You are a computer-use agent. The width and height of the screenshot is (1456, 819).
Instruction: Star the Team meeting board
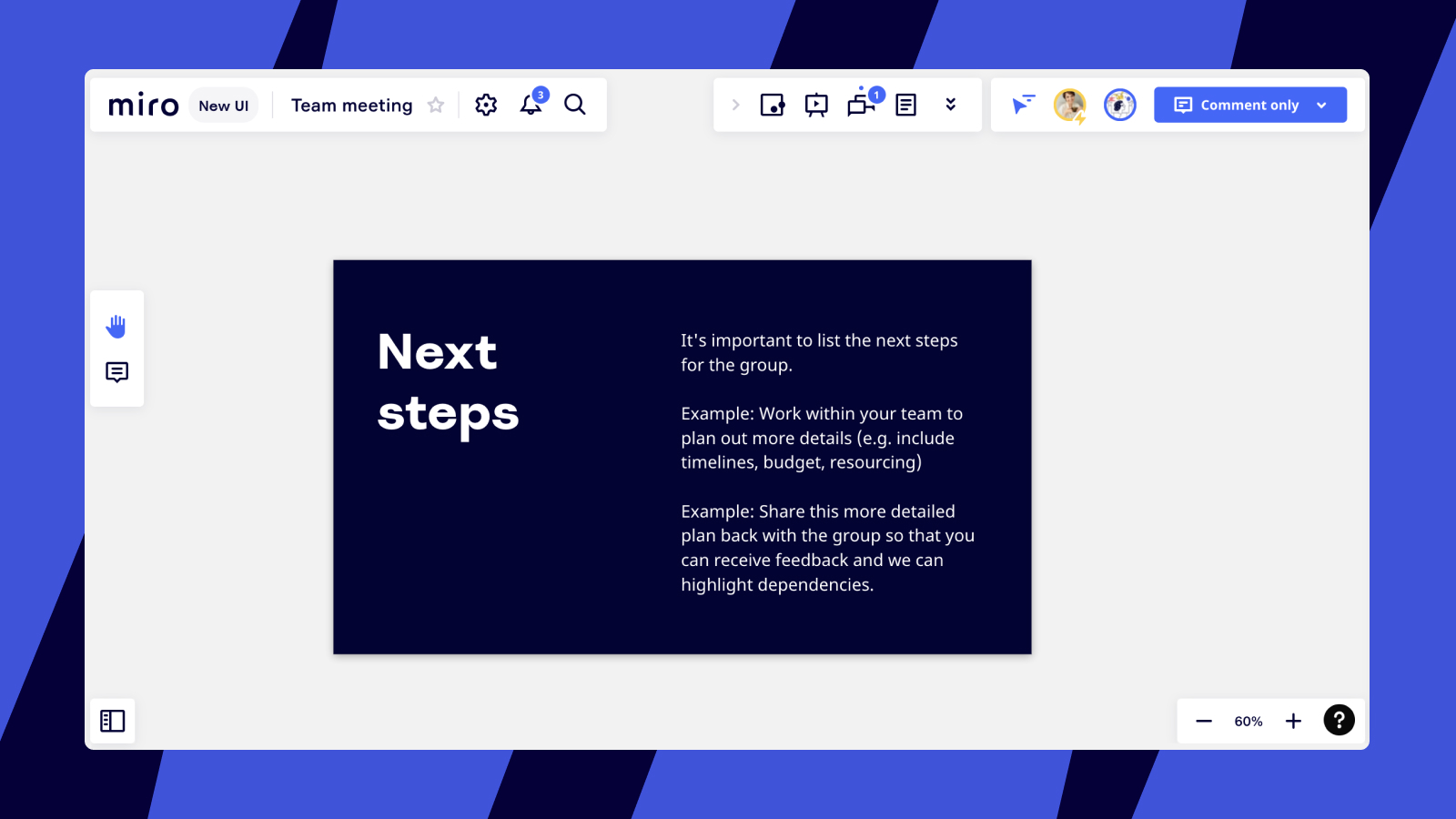(x=436, y=106)
